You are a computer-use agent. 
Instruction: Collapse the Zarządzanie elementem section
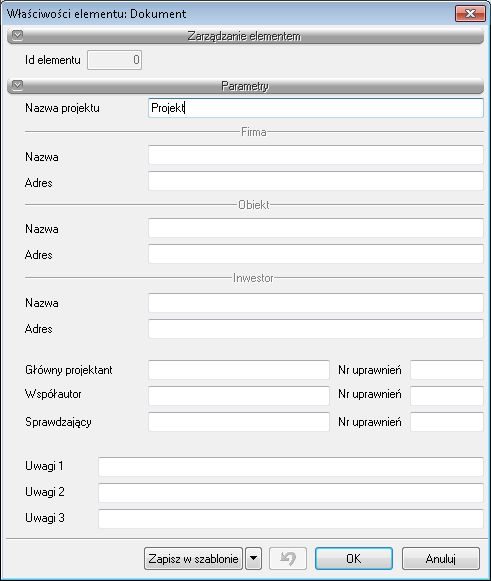[17, 36]
